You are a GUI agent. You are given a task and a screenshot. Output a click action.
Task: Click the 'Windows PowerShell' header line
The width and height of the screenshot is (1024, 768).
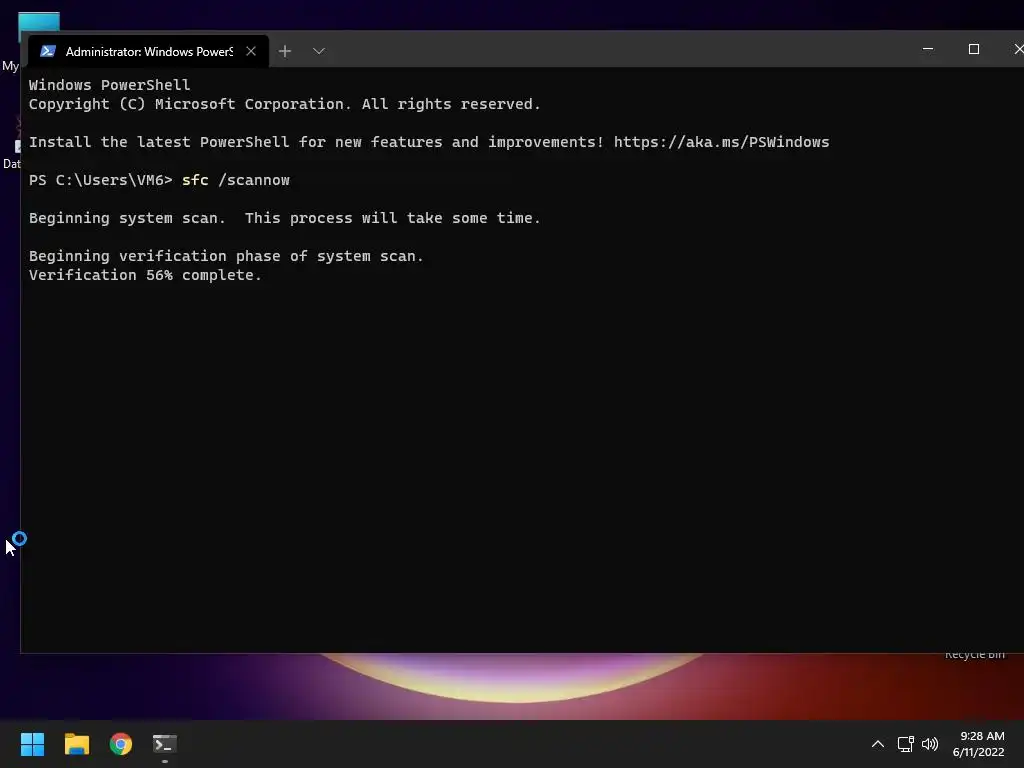point(109,85)
